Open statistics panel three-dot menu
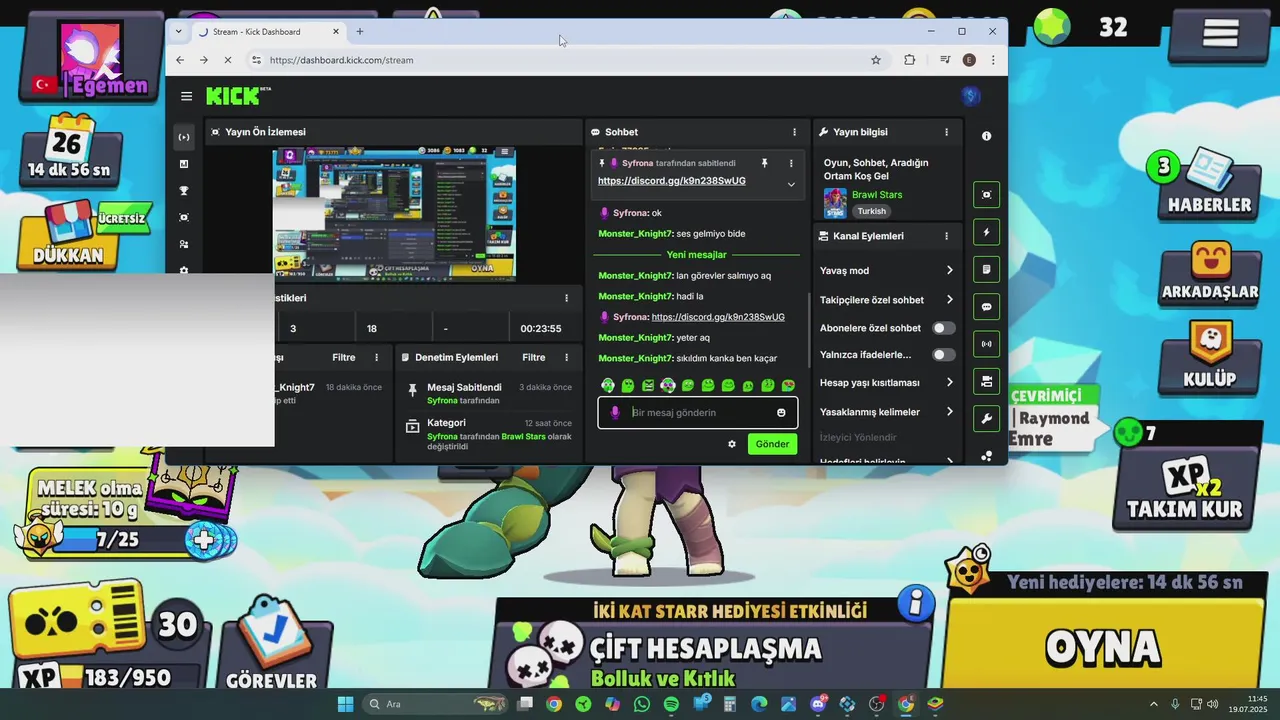Image resolution: width=1280 pixels, height=720 pixels. (x=566, y=298)
